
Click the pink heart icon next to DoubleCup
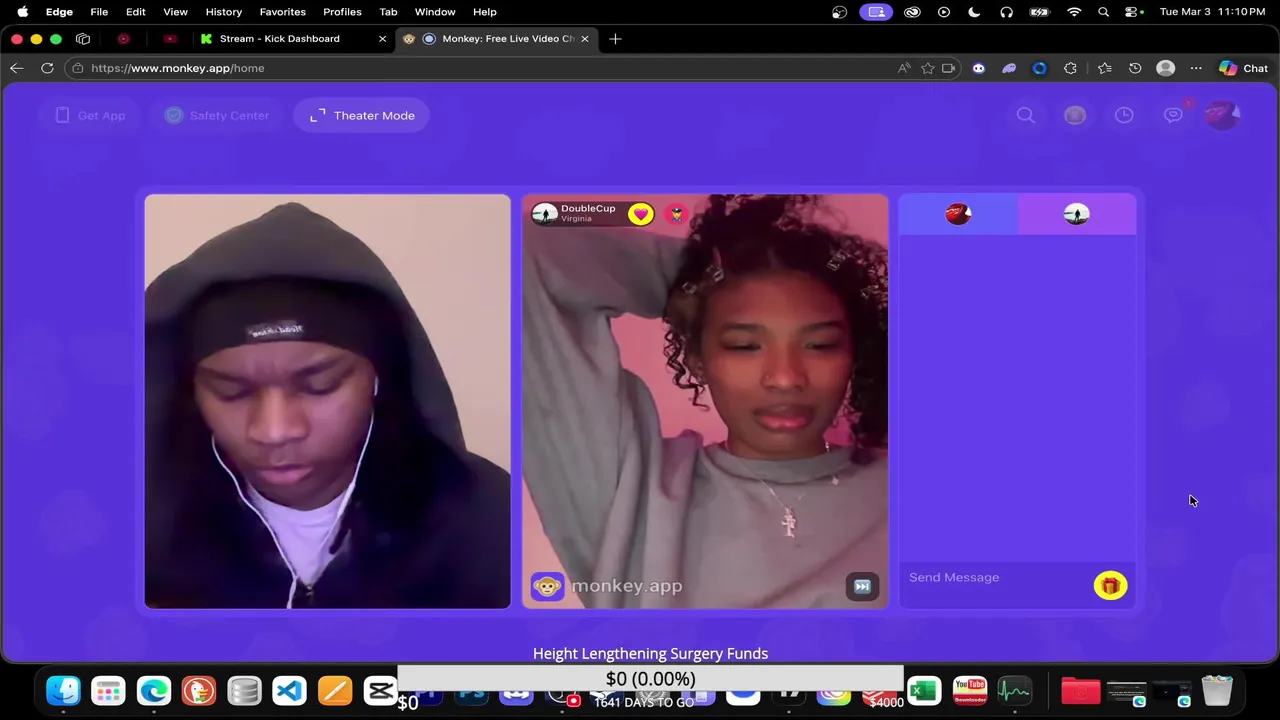coord(640,214)
